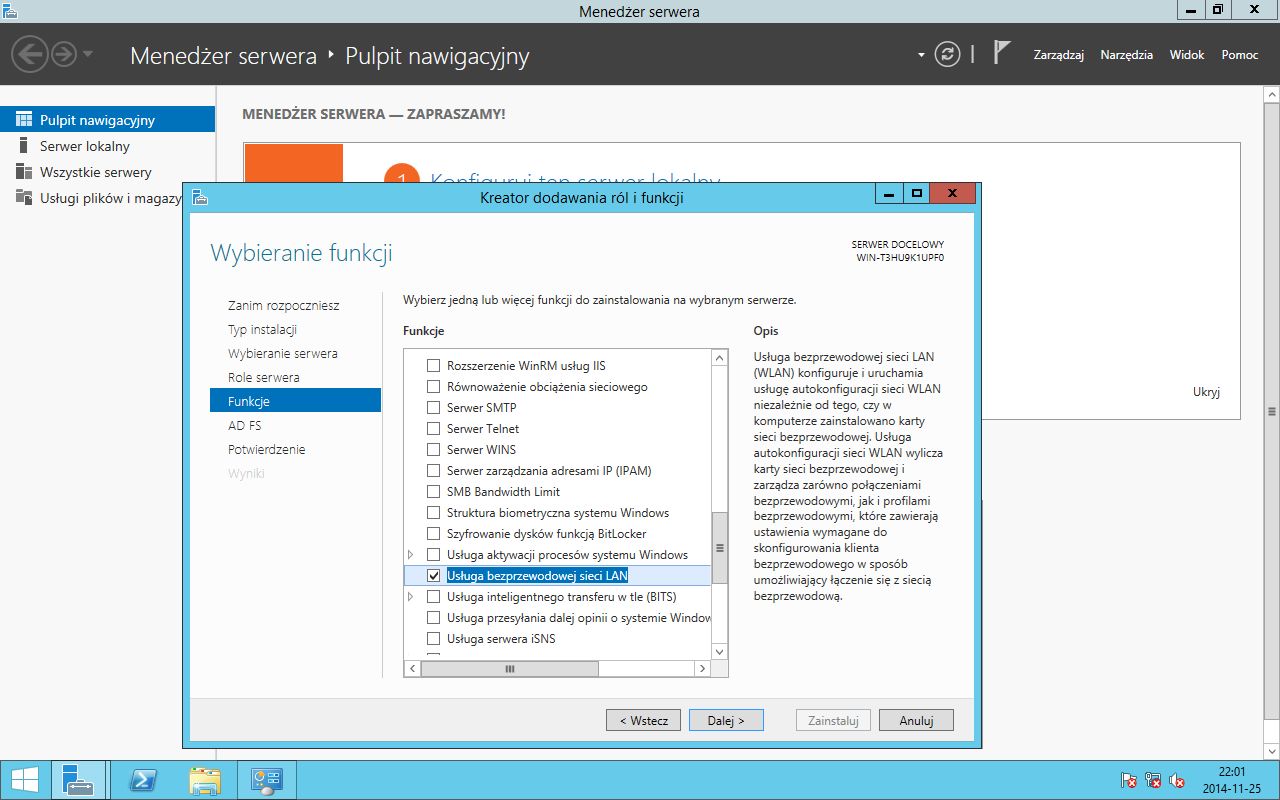1280x800 pixels.
Task: Click the Dalej button
Action: point(726,720)
